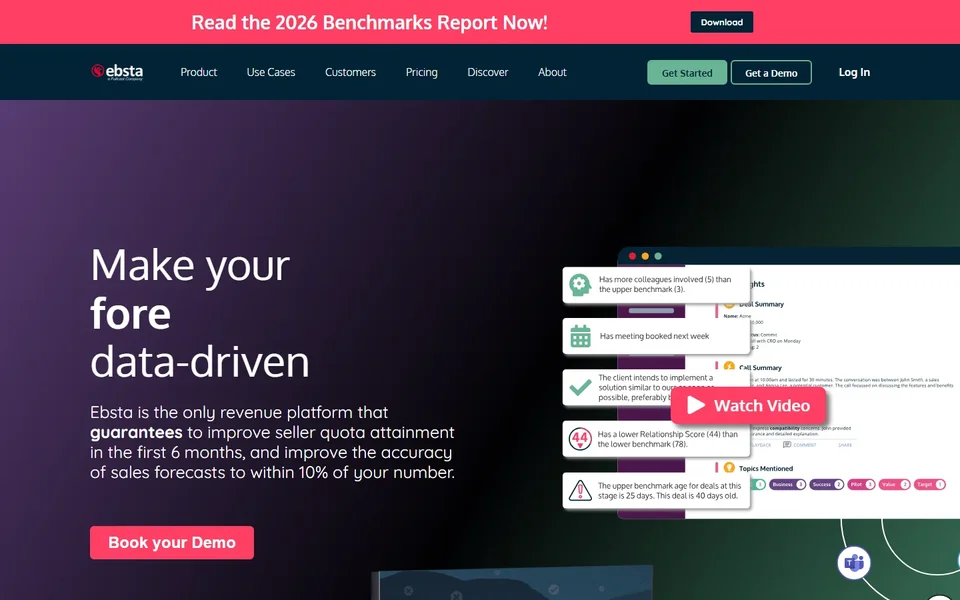The height and width of the screenshot is (600, 960).
Task: Click the 'upper benchmark age for deals' text
Action: coord(669,490)
